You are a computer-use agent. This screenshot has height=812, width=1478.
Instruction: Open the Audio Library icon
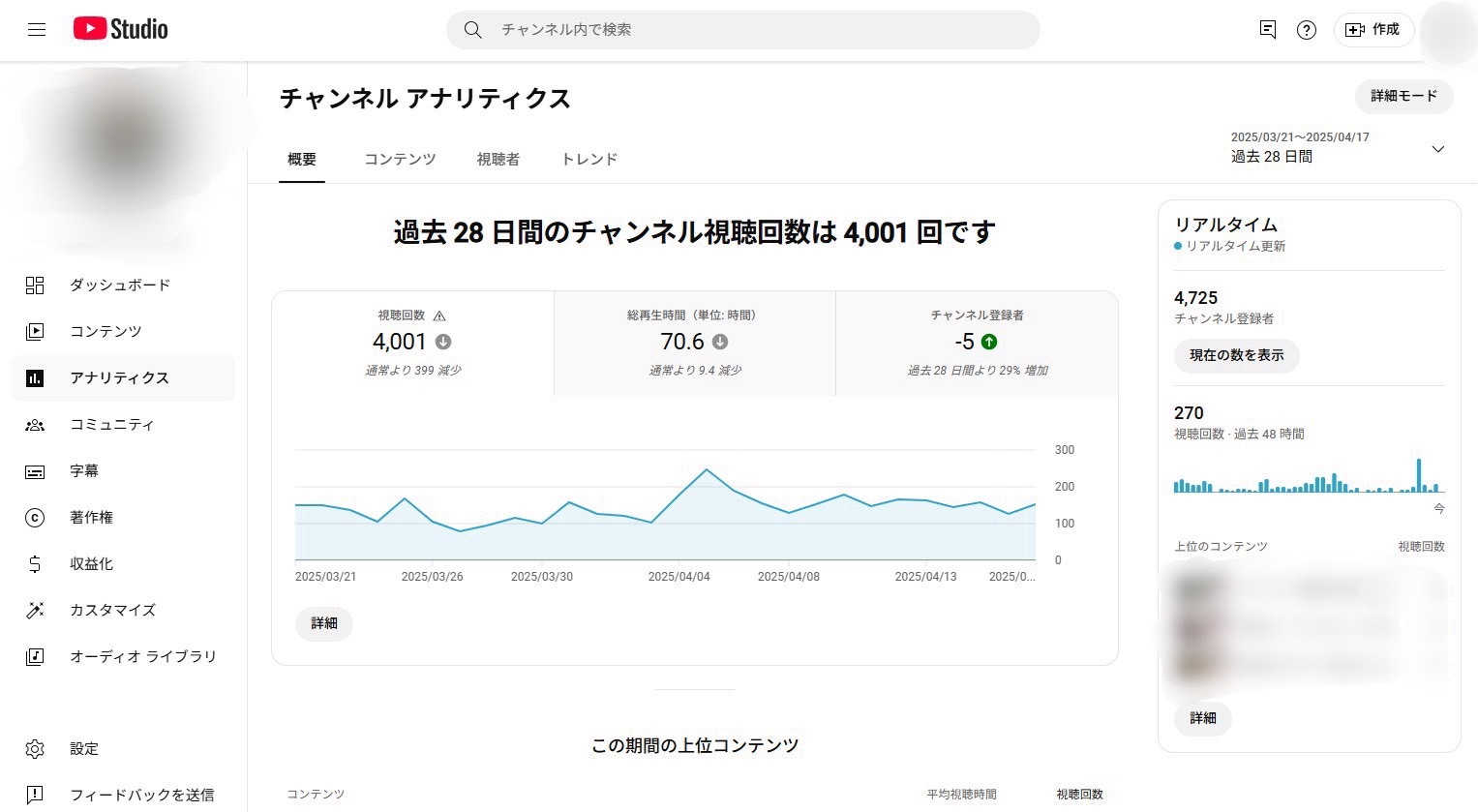[x=36, y=656]
